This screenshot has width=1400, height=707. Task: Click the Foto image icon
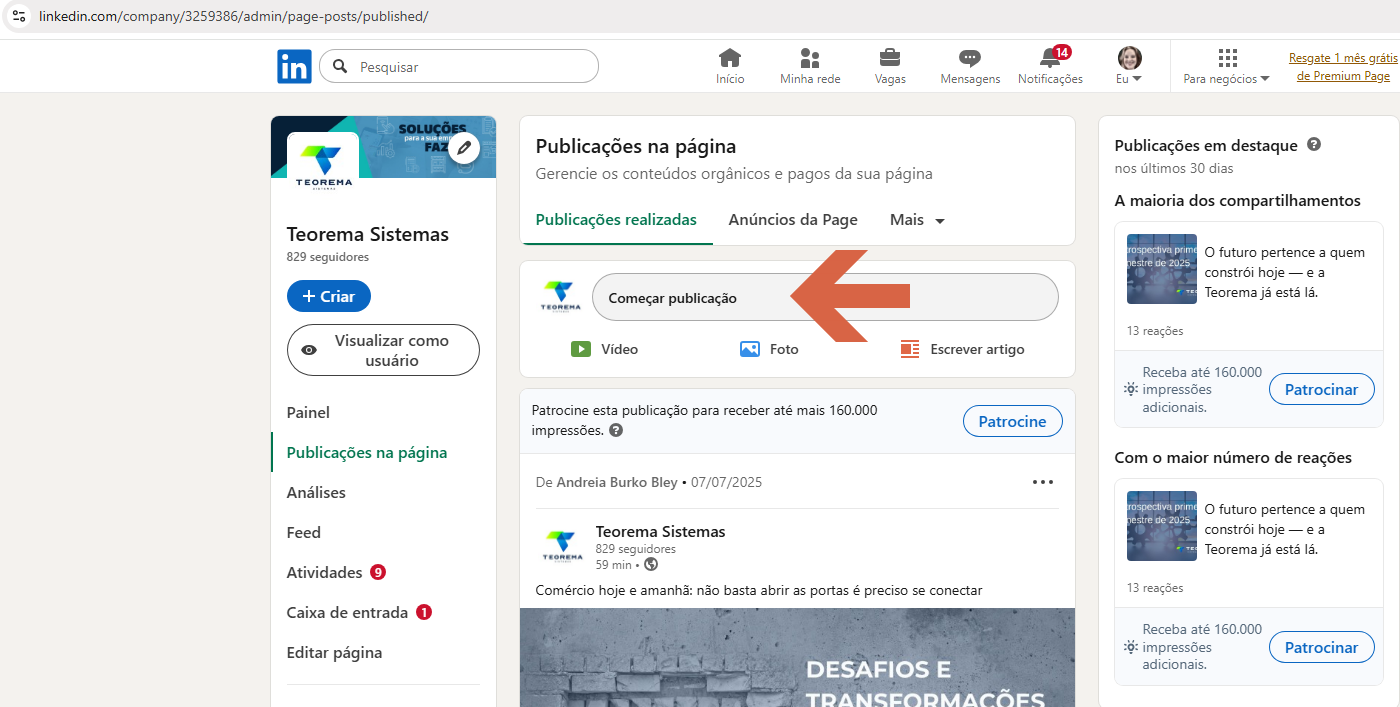point(750,349)
